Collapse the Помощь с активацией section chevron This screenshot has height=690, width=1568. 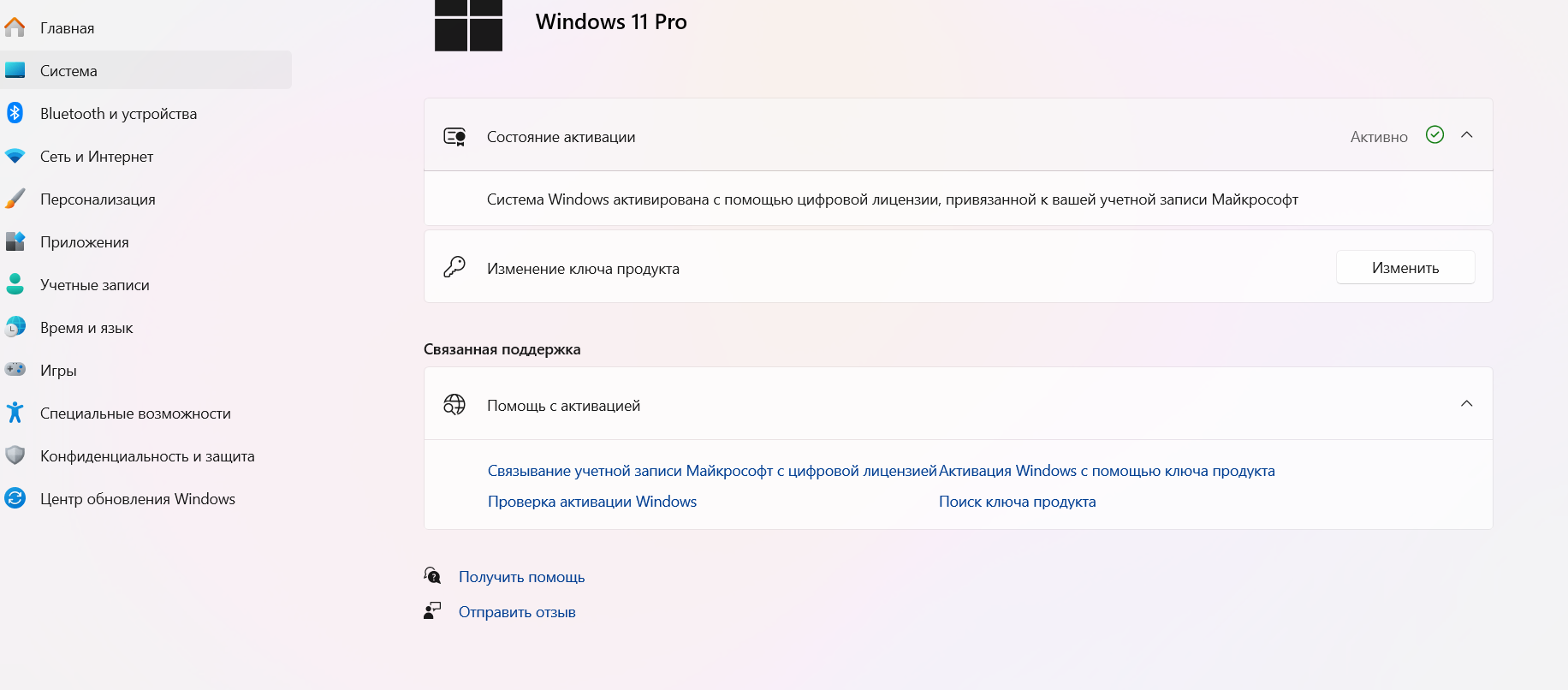[x=1466, y=404]
